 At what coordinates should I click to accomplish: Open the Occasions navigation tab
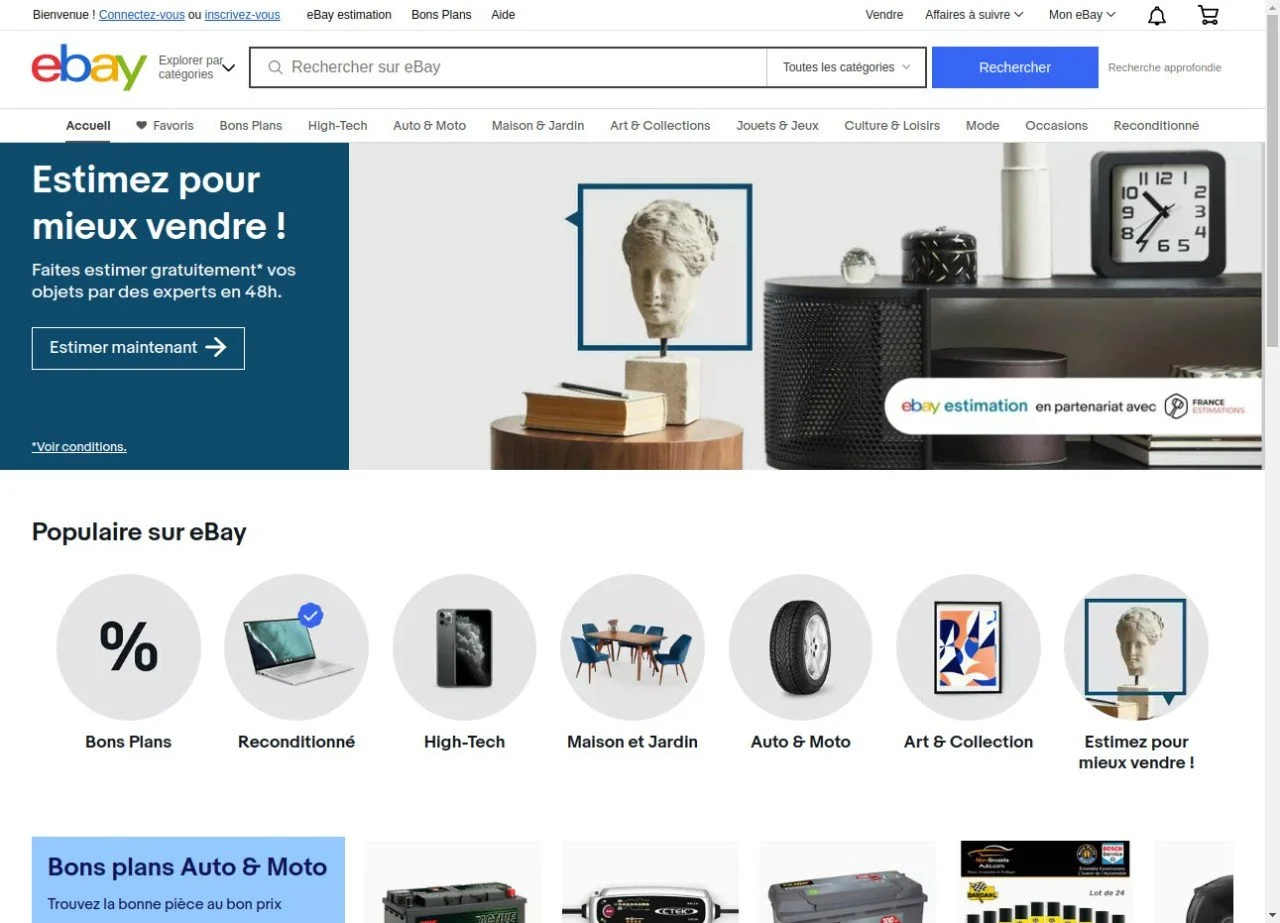pos(1056,126)
